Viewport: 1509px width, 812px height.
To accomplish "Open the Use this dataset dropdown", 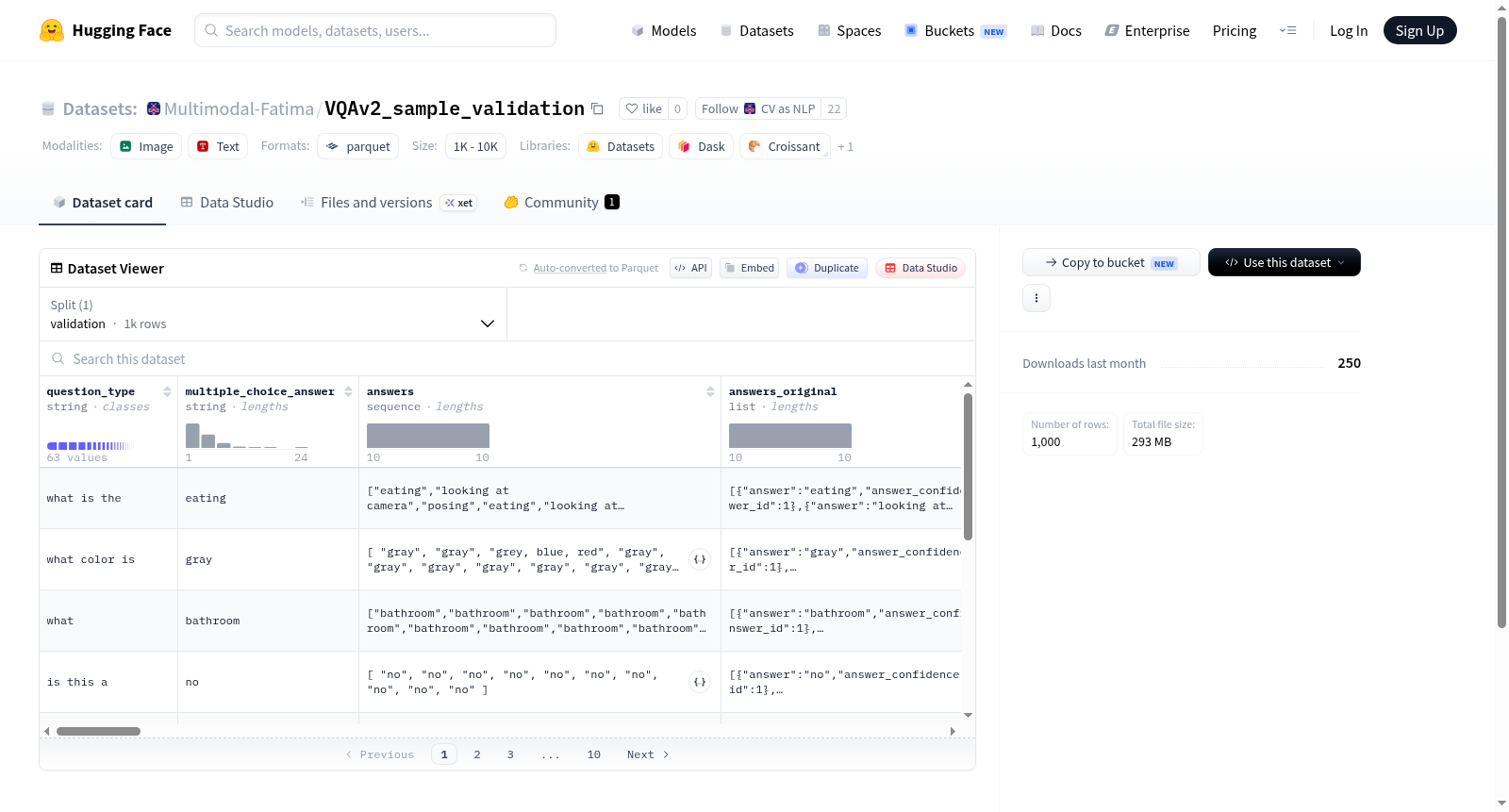I will pos(1285,262).
